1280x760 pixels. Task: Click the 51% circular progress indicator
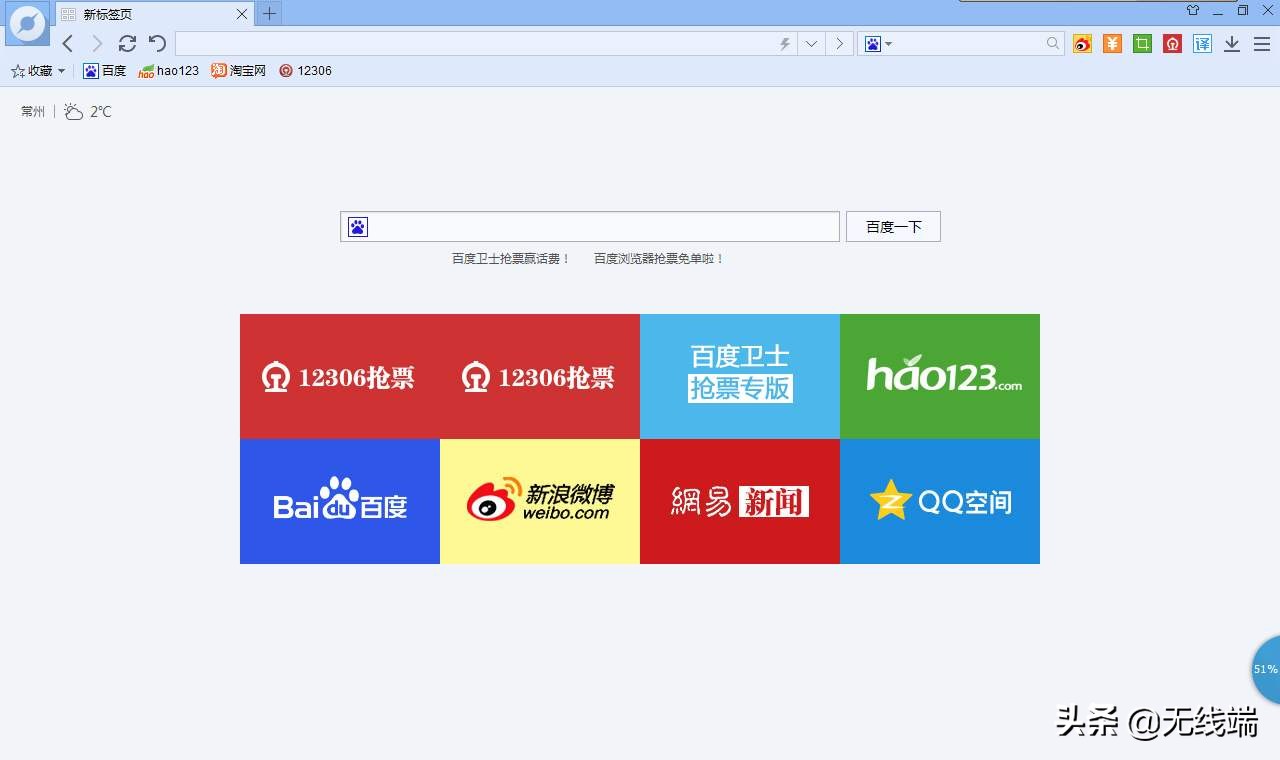[x=1264, y=669]
